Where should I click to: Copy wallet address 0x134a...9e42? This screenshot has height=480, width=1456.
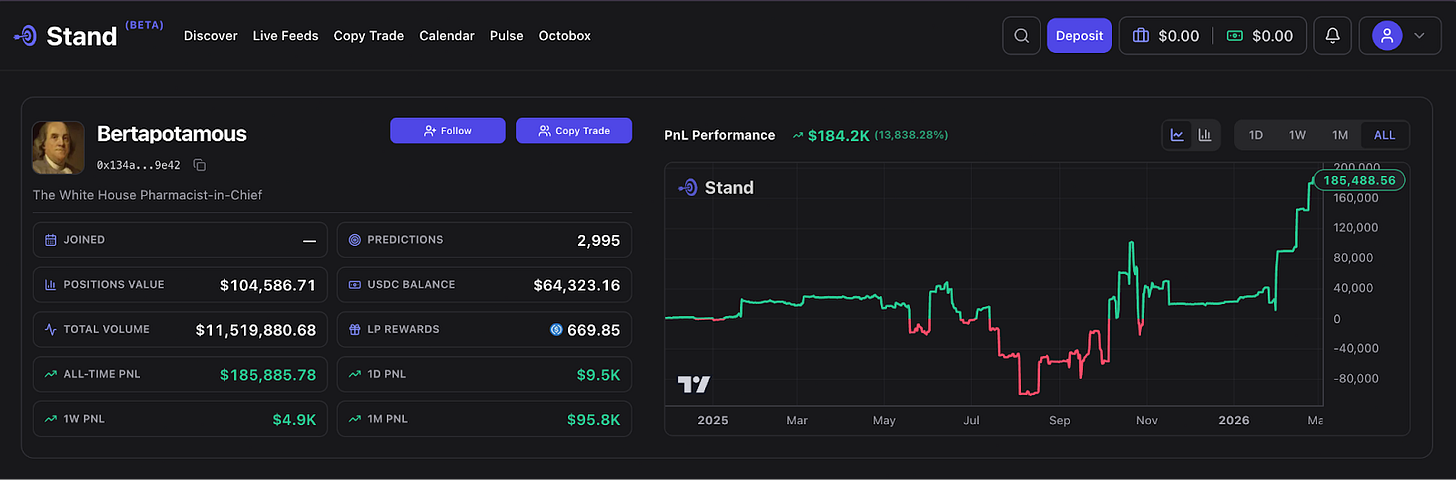click(200, 165)
